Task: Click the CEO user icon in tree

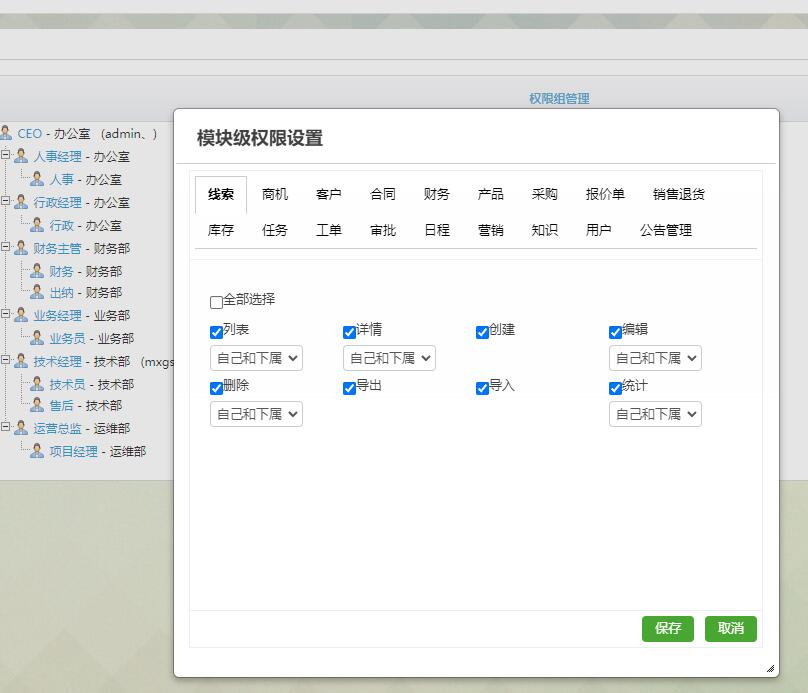Action: pyautogui.click(x=6, y=133)
